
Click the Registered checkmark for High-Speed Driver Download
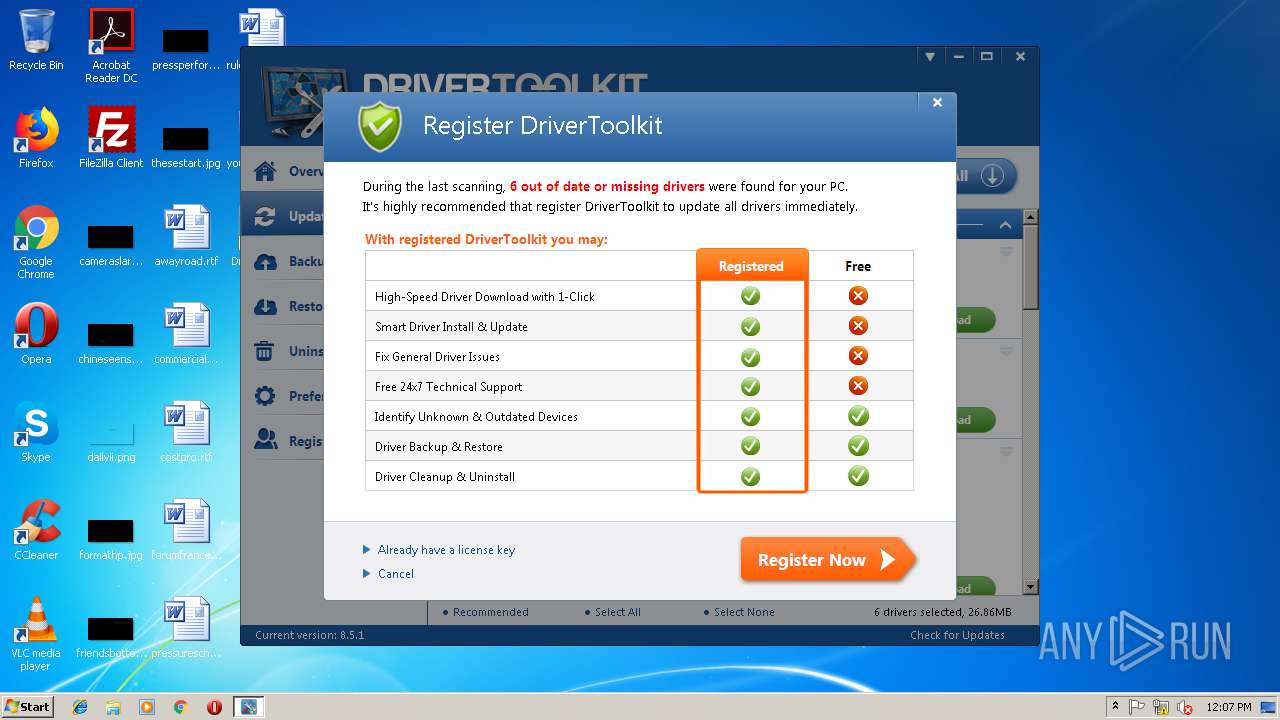(x=750, y=296)
